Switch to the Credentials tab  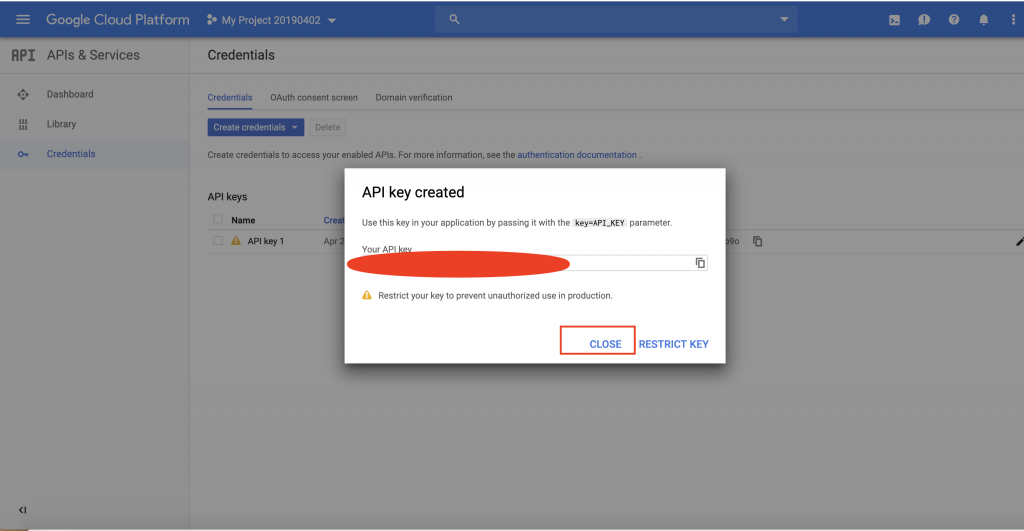pyautogui.click(x=230, y=97)
